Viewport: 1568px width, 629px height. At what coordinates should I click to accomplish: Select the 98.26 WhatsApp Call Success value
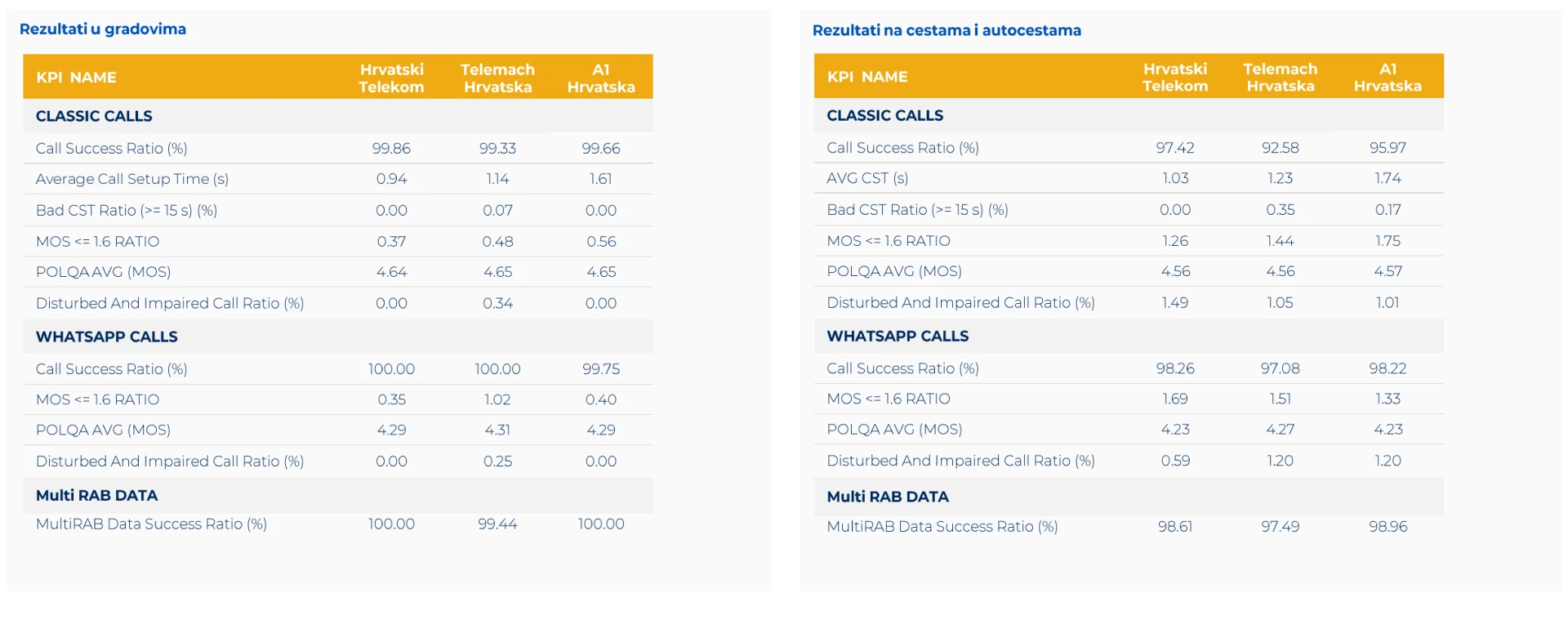[x=1175, y=368]
